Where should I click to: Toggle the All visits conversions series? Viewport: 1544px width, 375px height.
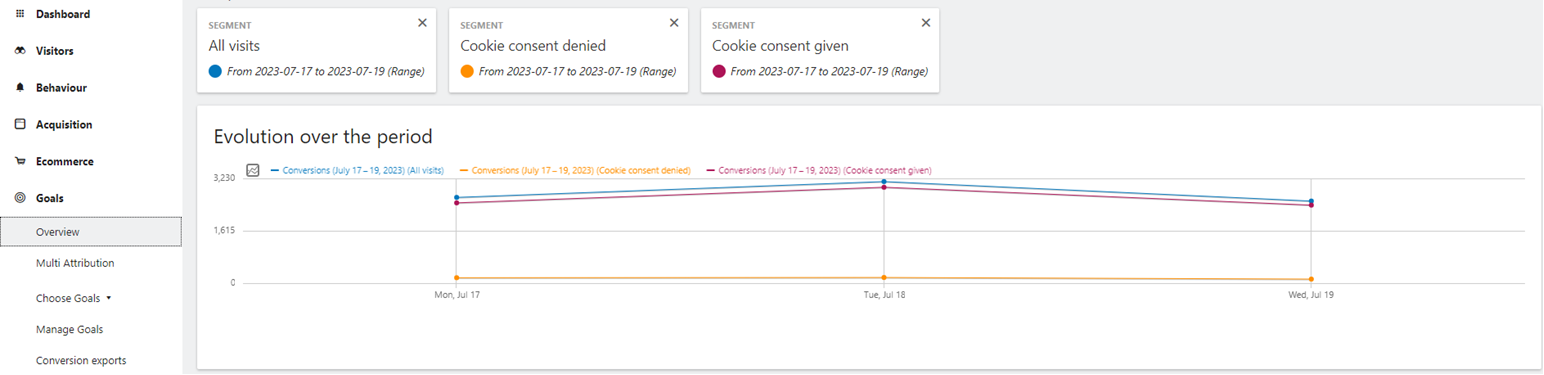[357, 171]
